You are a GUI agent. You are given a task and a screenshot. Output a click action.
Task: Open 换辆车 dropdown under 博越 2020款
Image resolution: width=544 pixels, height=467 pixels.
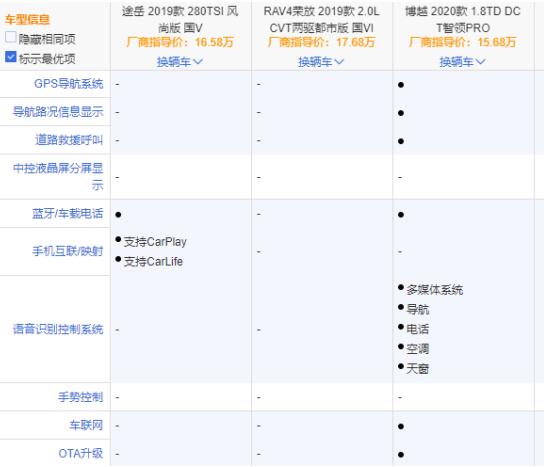pyautogui.click(x=462, y=62)
